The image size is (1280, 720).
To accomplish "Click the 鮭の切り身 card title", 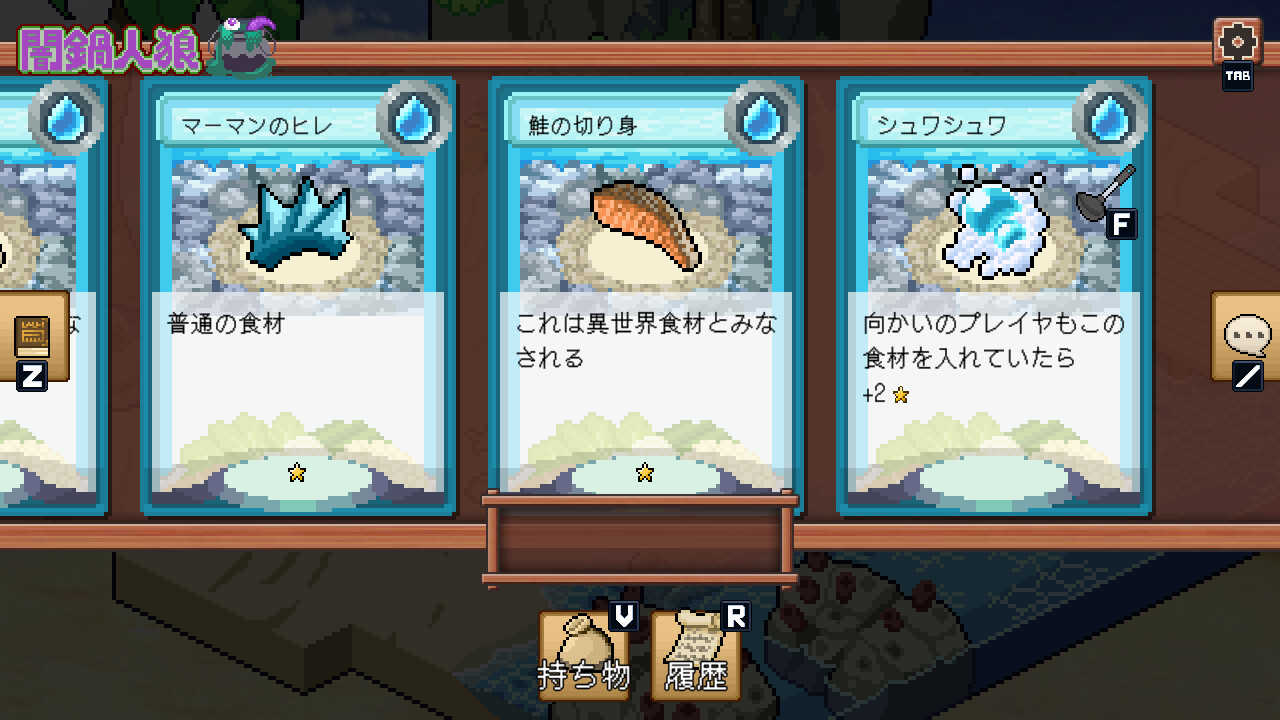I will click(x=583, y=125).
